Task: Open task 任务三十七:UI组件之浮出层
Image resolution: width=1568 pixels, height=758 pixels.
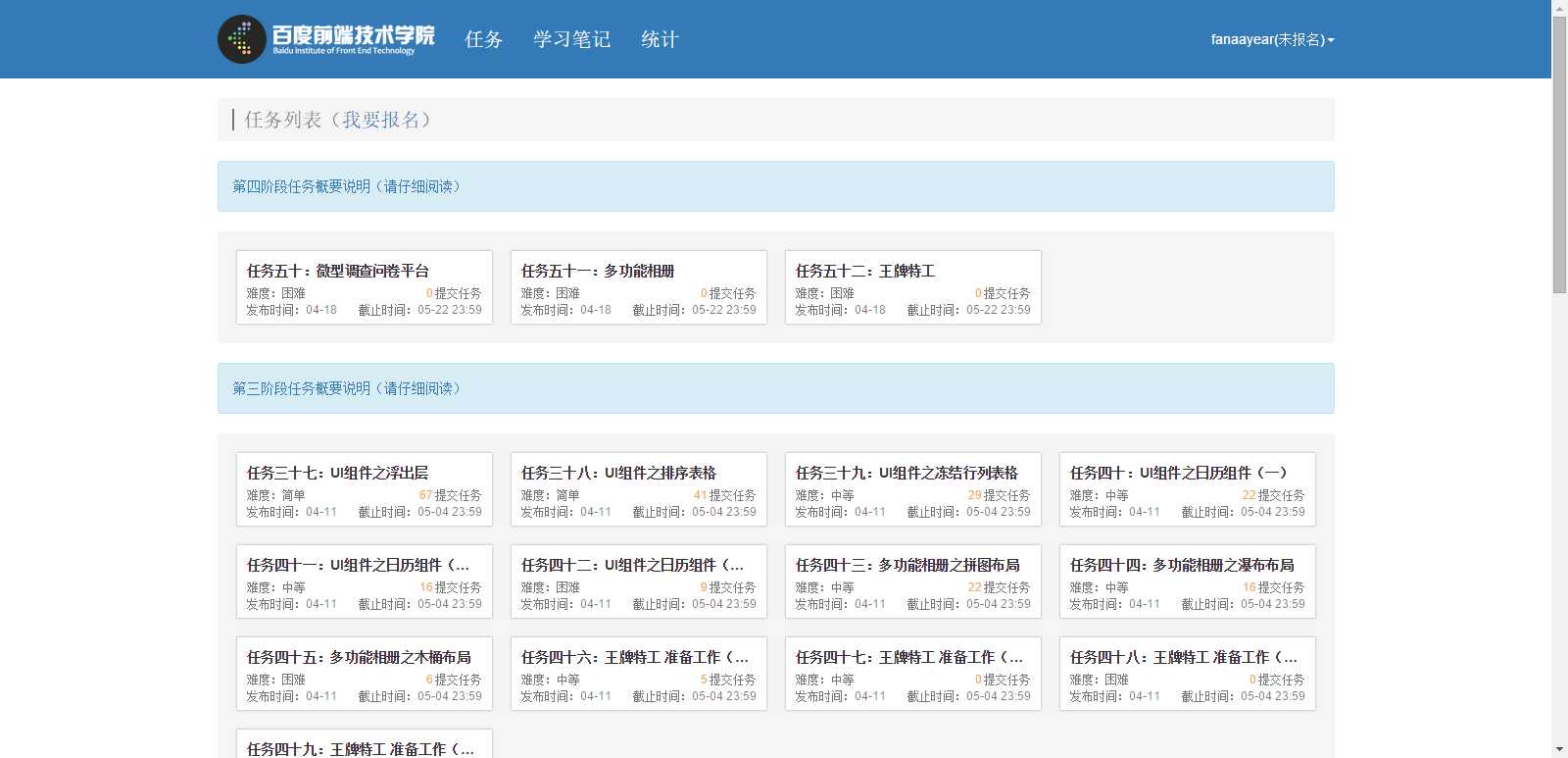Action: [338, 473]
